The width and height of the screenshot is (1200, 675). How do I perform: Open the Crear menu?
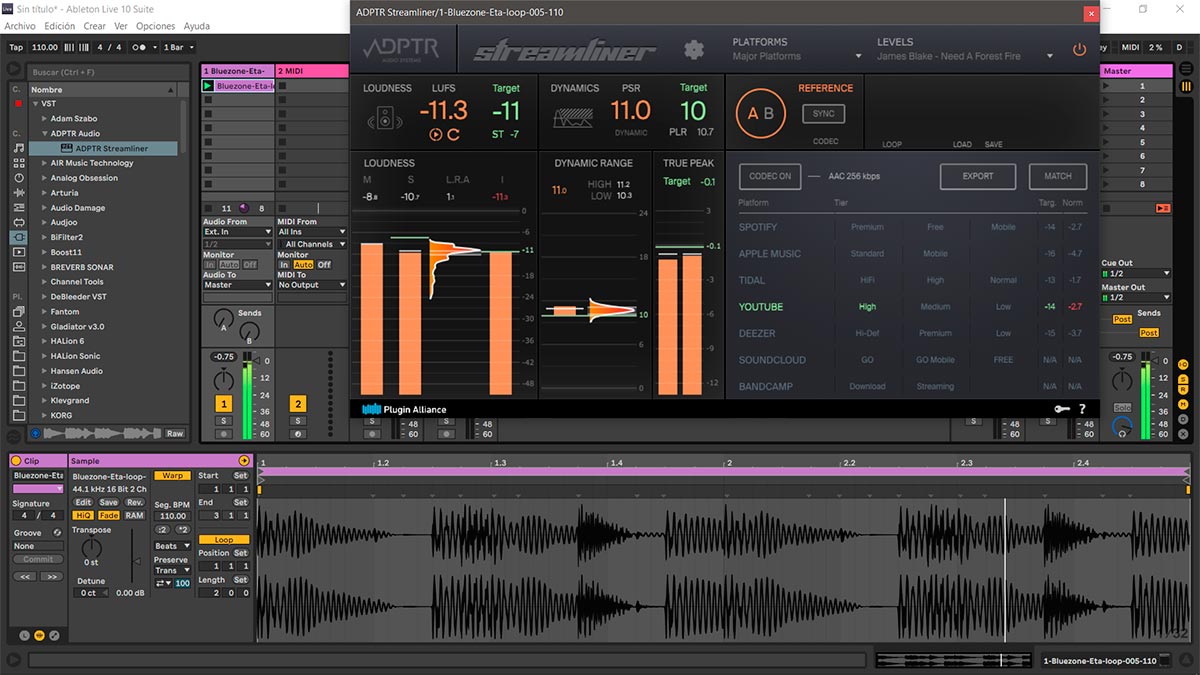94,26
